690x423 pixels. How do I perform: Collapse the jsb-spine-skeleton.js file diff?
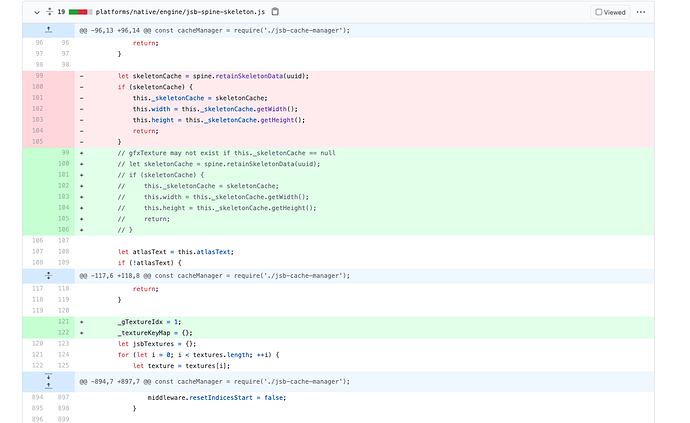[x=37, y=12]
